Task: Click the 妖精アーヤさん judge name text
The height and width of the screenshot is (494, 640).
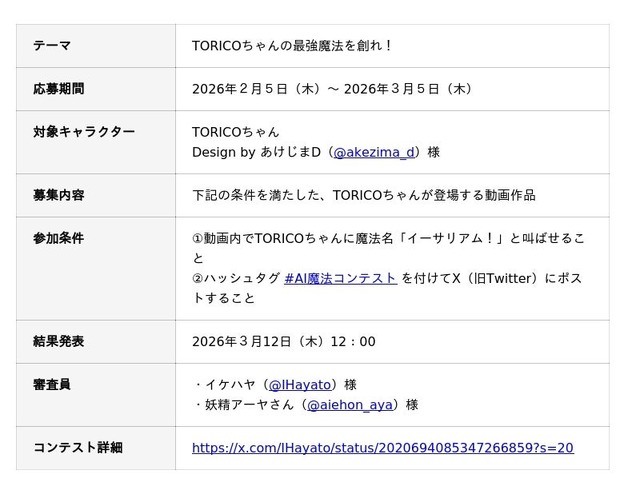Action: [x=247, y=405]
